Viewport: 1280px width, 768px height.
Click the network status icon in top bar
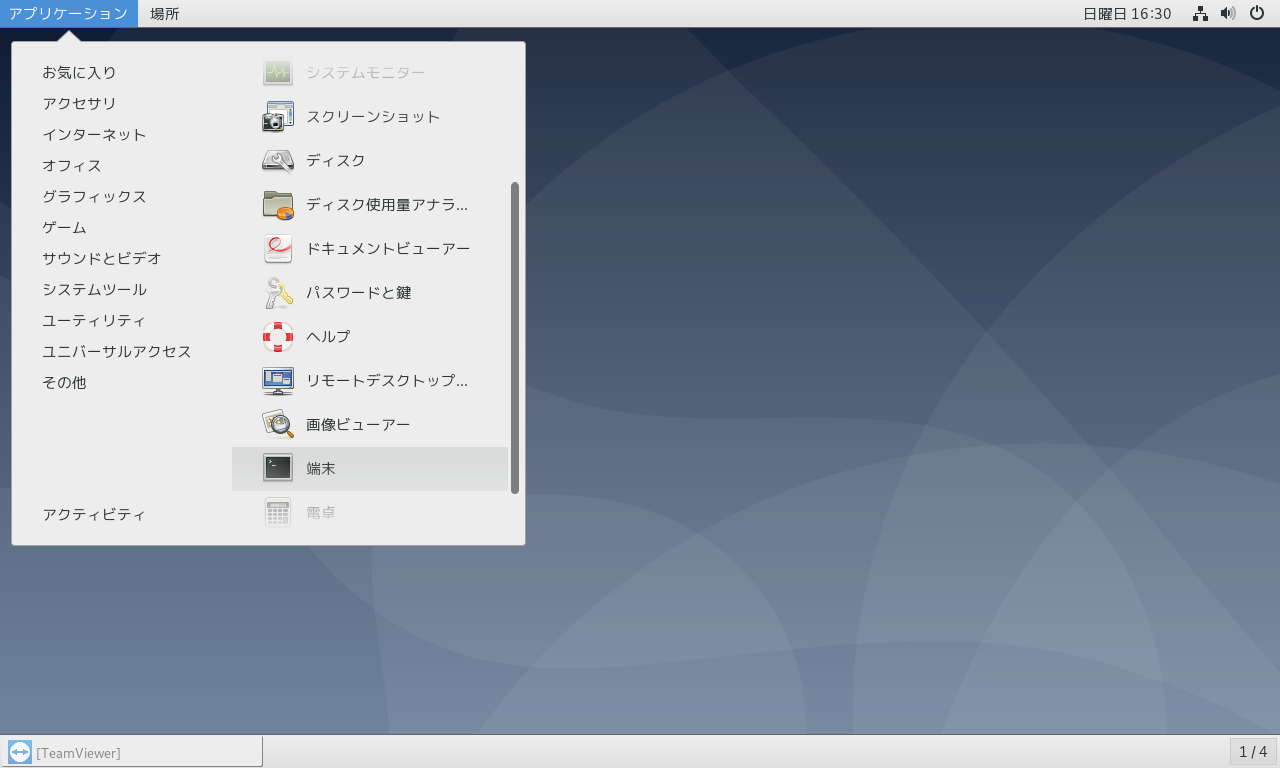pyautogui.click(x=1200, y=13)
